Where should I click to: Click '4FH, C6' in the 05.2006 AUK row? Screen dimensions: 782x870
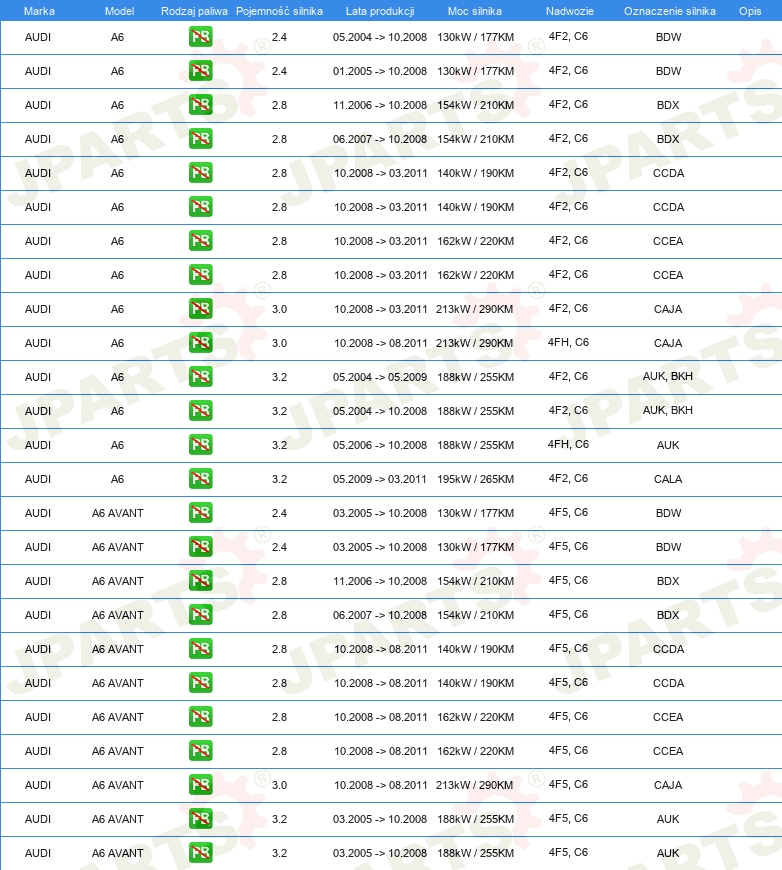[568, 444]
